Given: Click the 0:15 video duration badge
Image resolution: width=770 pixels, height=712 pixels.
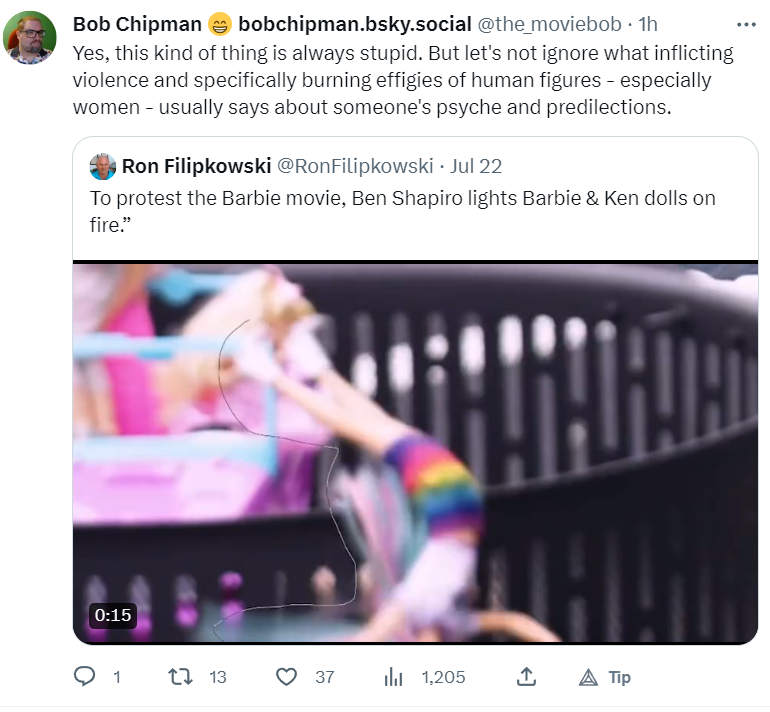Looking at the screenshot, I should (113, 615).
